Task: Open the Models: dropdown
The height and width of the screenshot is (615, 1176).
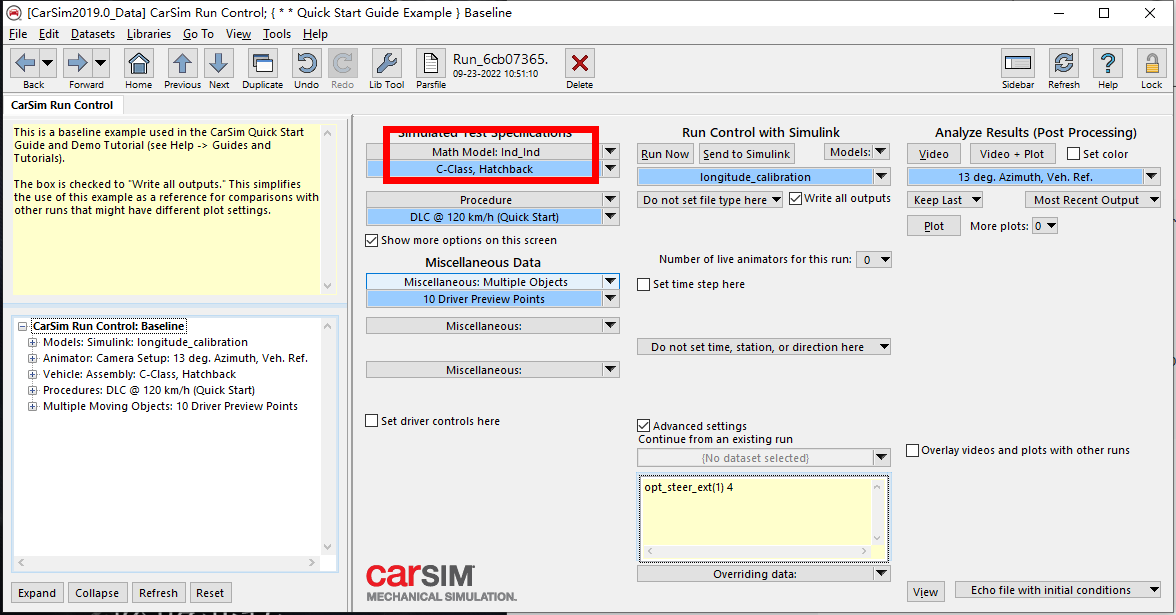Action: (x=856, y=152)
